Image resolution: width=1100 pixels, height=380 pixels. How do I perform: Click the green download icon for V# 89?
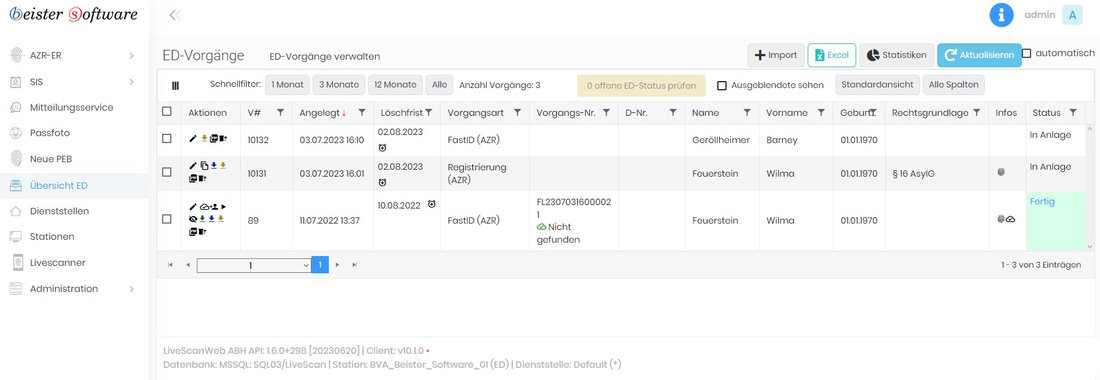tap(203, 219)
